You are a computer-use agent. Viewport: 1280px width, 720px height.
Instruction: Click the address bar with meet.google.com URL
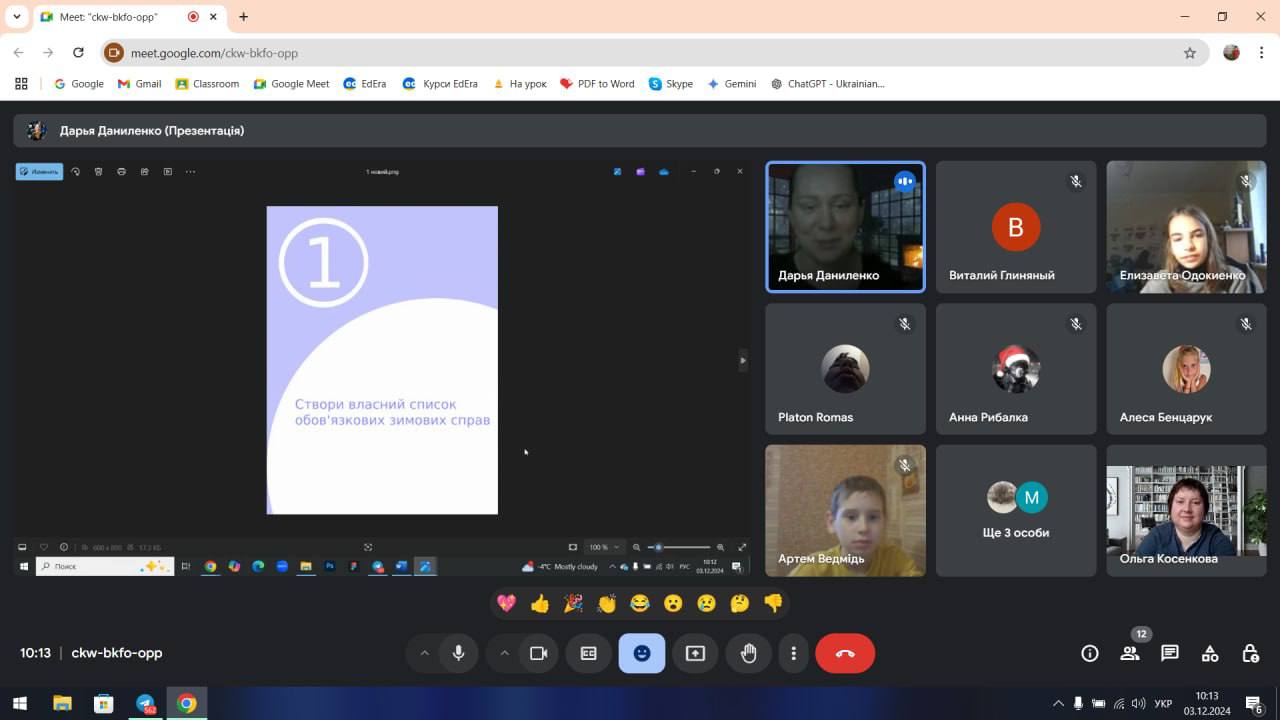(x=640, y=53)
